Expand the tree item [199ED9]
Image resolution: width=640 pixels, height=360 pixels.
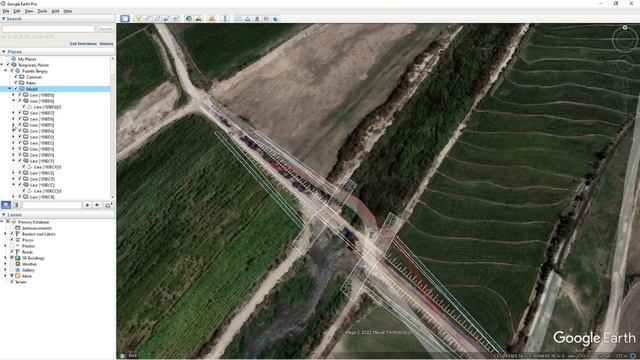[x=13, y=95]
